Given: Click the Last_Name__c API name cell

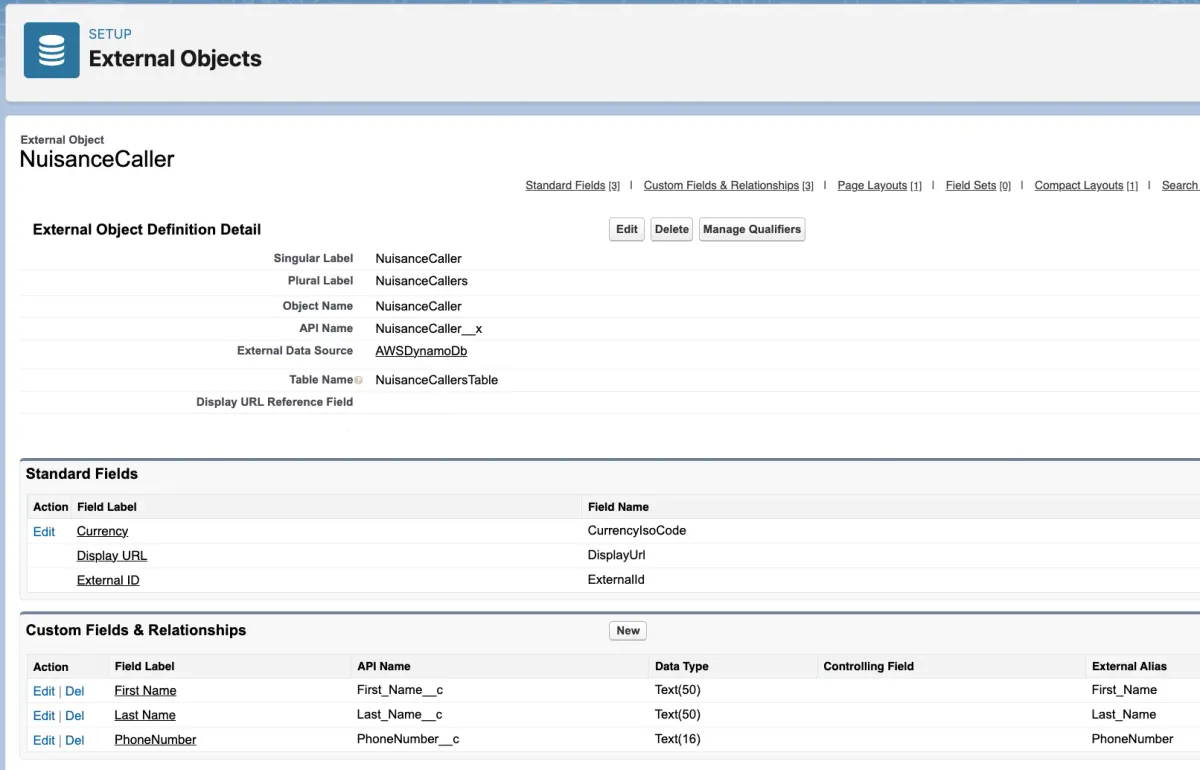Looking at the screenshot, I should pyautogui.click(x=399, y=715).
